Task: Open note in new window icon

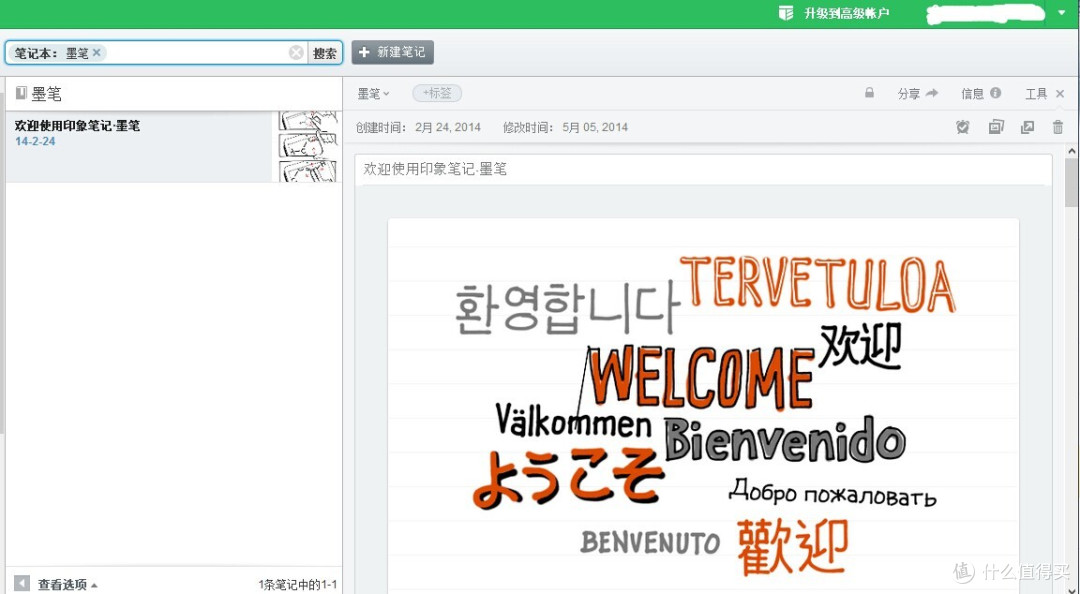Action: point(1027,127)
